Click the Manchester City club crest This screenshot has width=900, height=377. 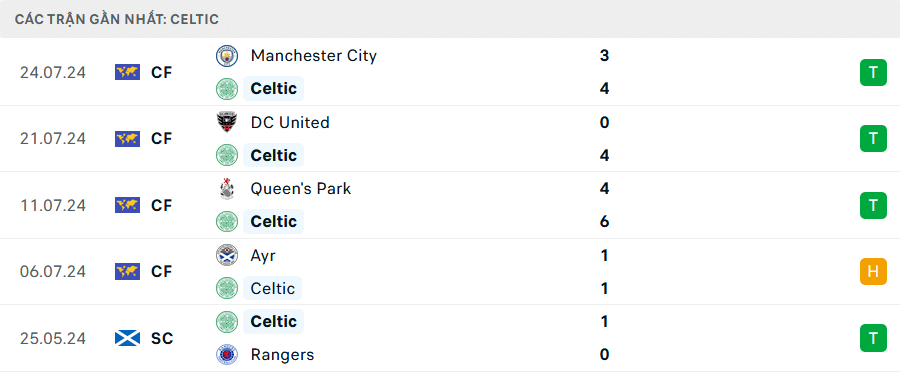click(227, 56)
